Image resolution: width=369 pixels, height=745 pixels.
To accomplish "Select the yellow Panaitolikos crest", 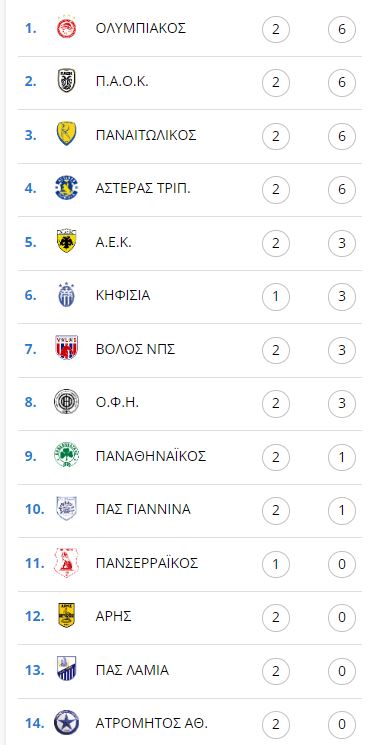I will click(x=66, y=134).
